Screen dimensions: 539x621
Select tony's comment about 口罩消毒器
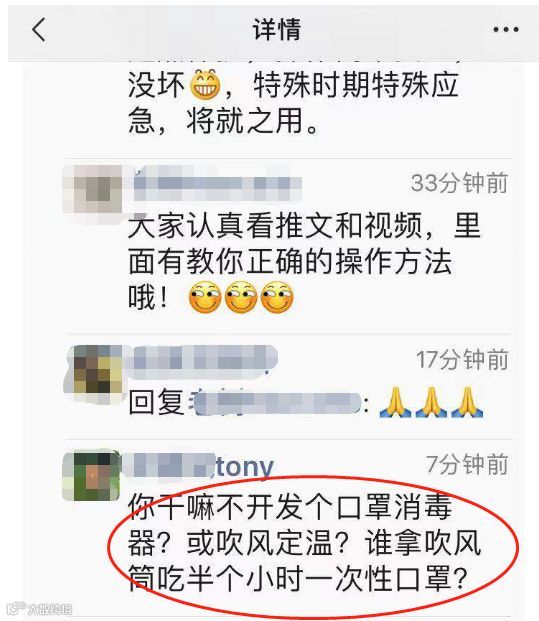[x=304, y=543]
